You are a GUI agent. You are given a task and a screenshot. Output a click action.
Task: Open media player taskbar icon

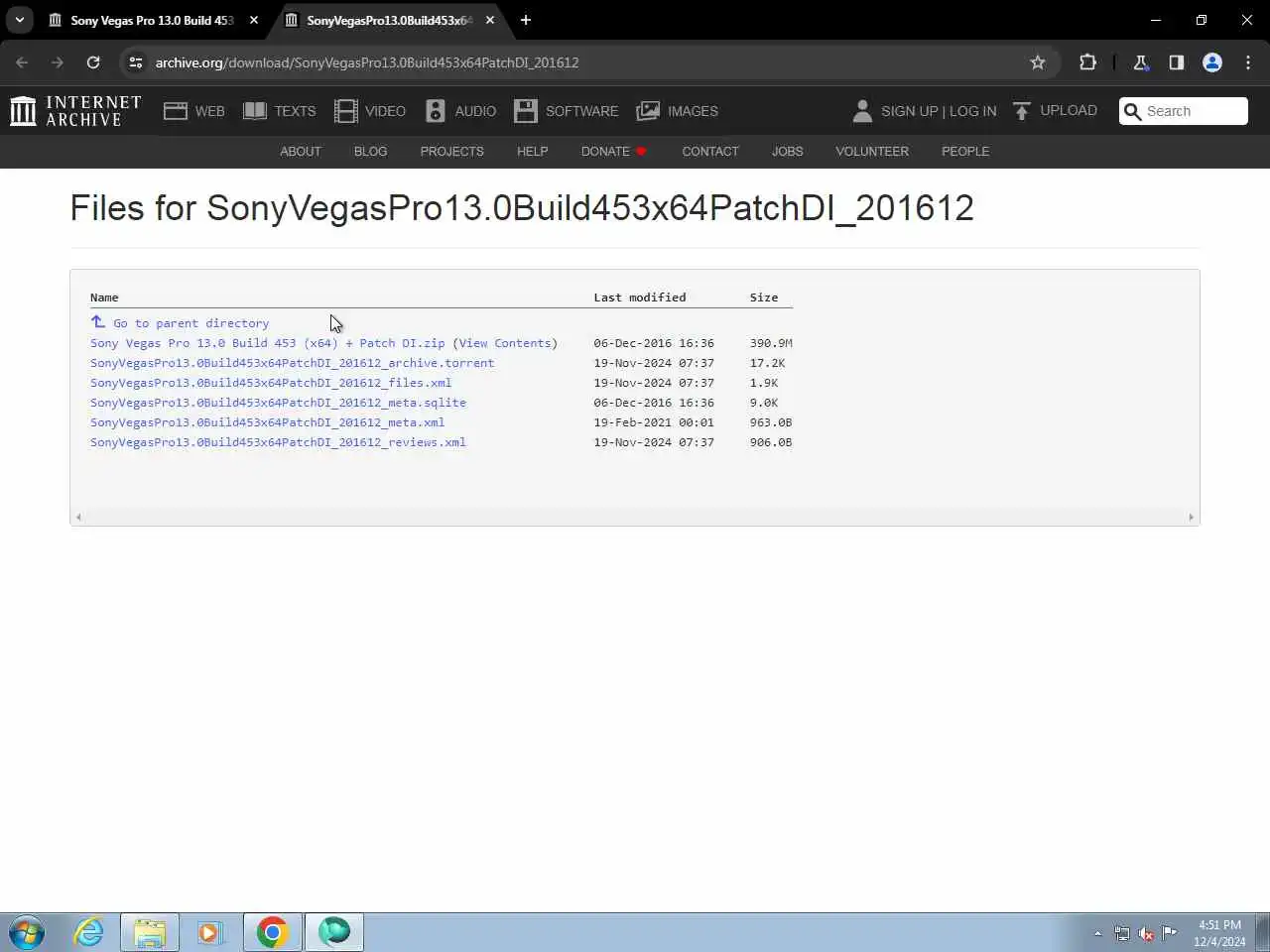click(x=209, y=932)
